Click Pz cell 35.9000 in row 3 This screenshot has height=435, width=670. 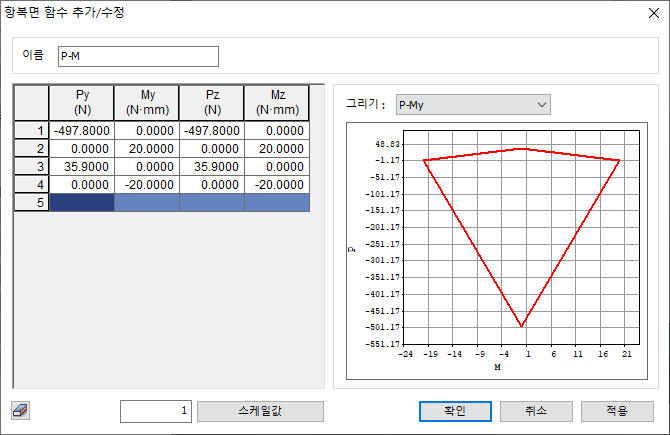pyautogui.click(x=212, y=166)
